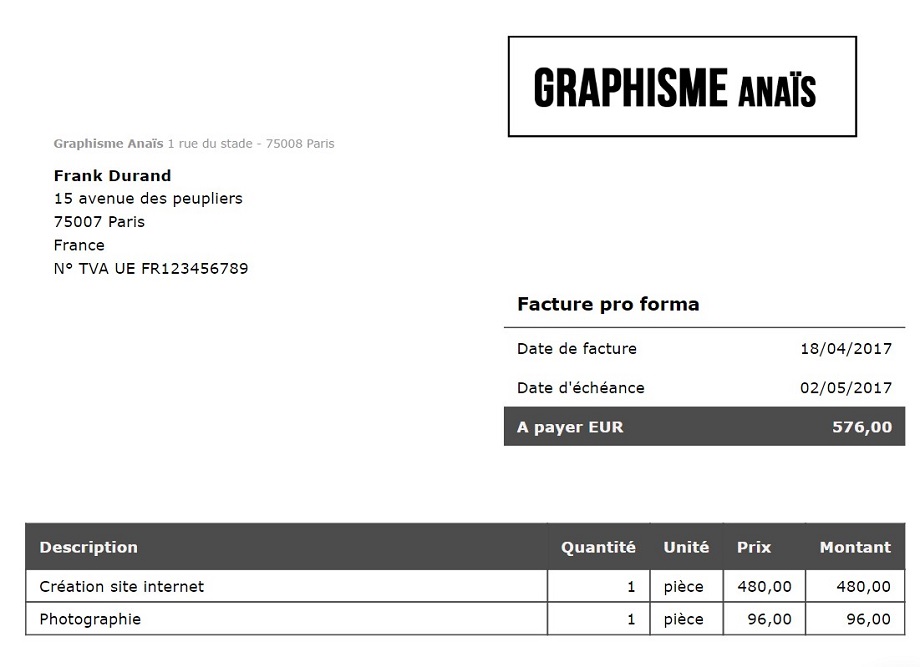Select the due date 02/05/2017

click(x=846, y=388)
